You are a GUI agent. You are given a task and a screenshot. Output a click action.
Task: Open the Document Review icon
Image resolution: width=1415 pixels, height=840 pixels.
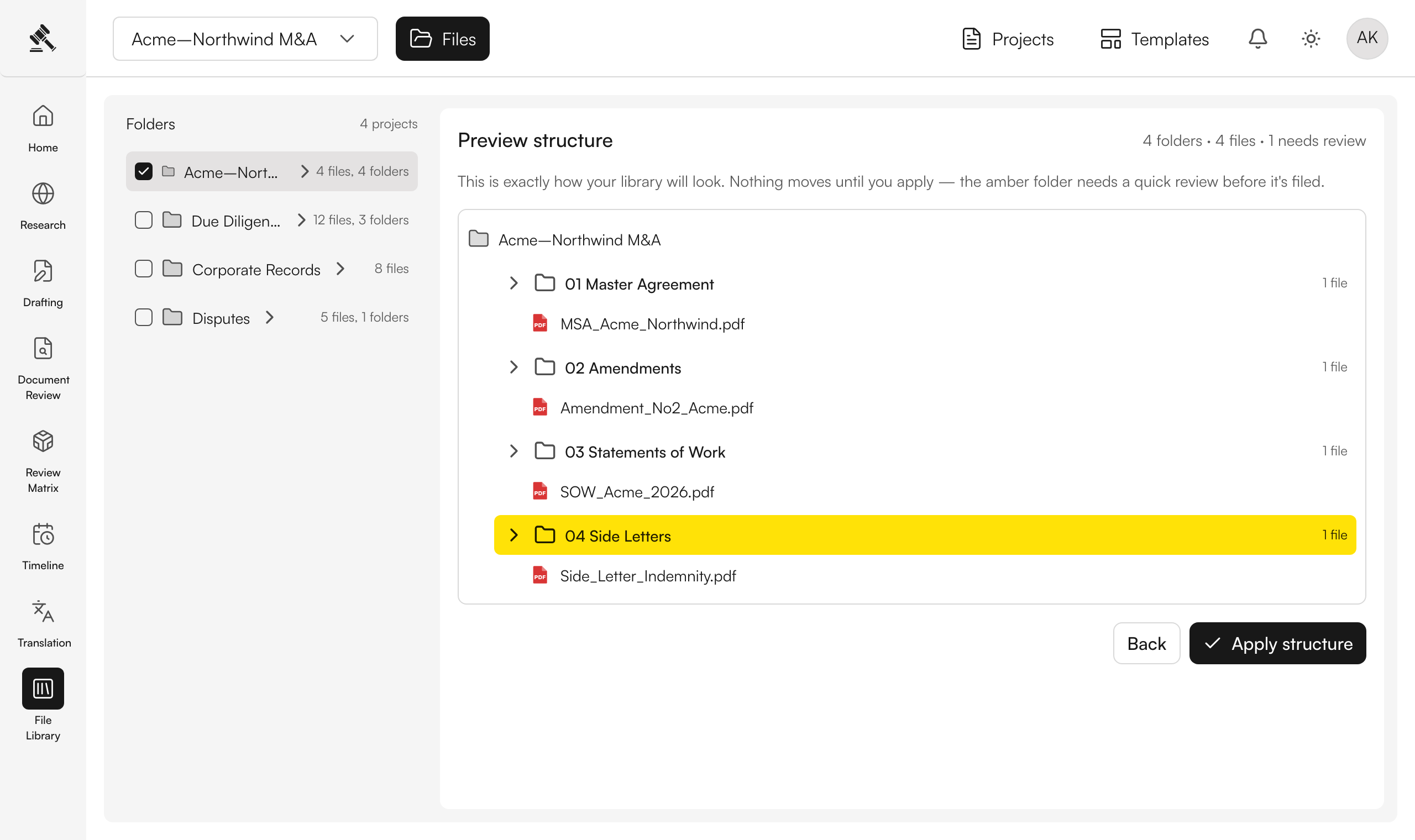[x=43, y=349]
